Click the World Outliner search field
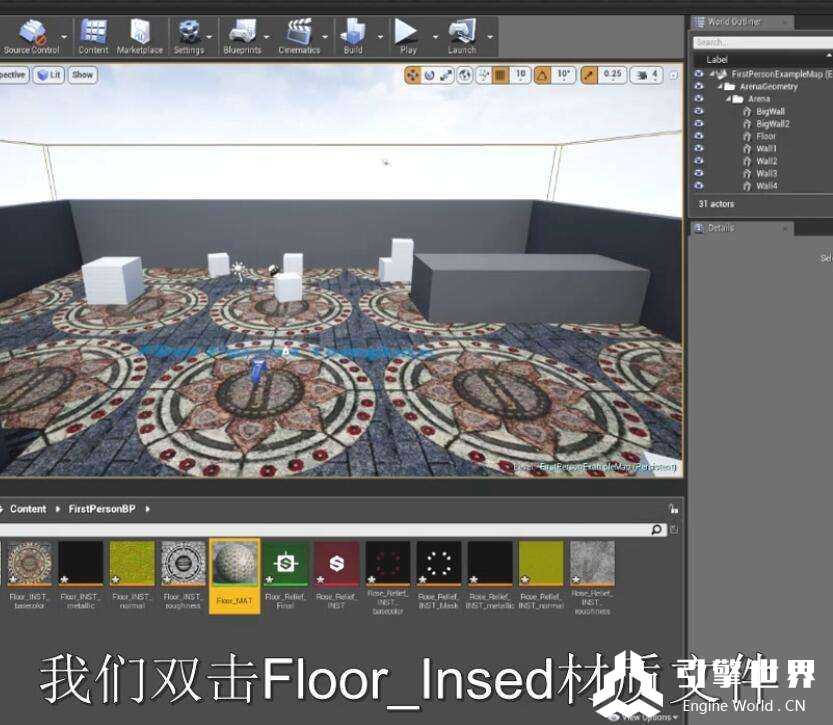Screen dimensions: 833x725 click(760, 42)
